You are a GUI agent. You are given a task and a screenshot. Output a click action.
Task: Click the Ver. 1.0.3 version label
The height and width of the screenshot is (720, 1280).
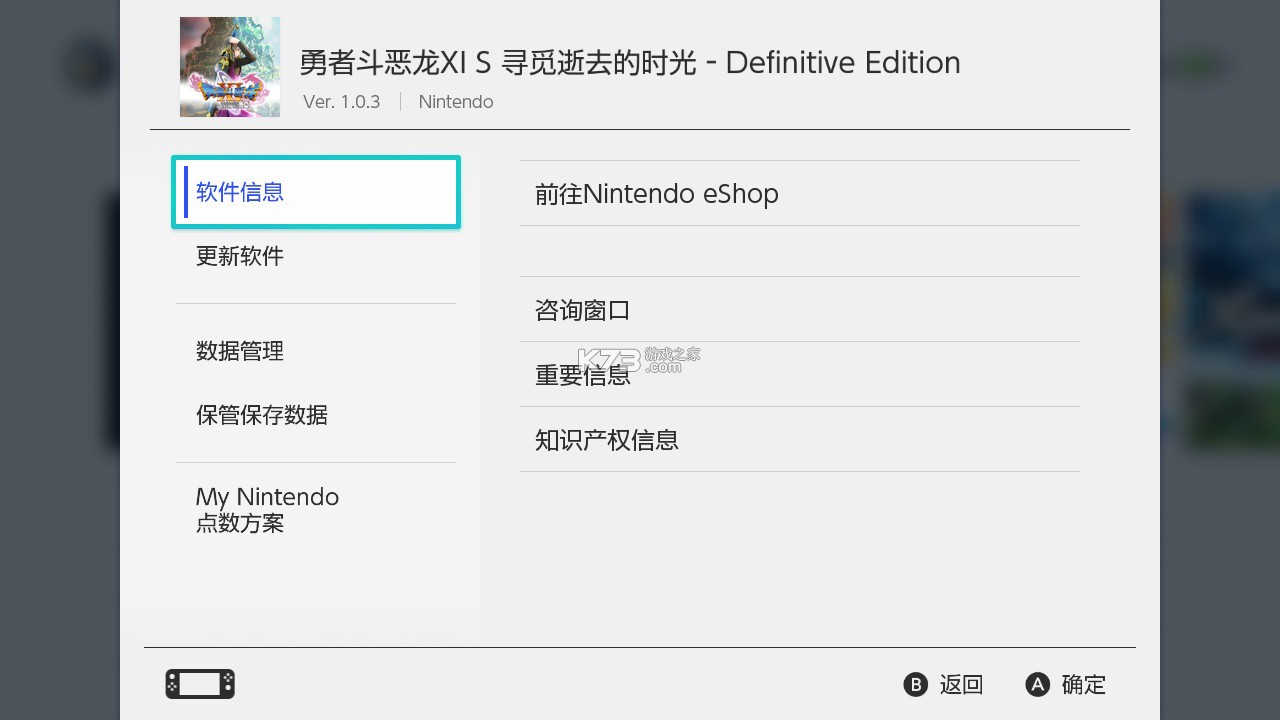point(342,102)
